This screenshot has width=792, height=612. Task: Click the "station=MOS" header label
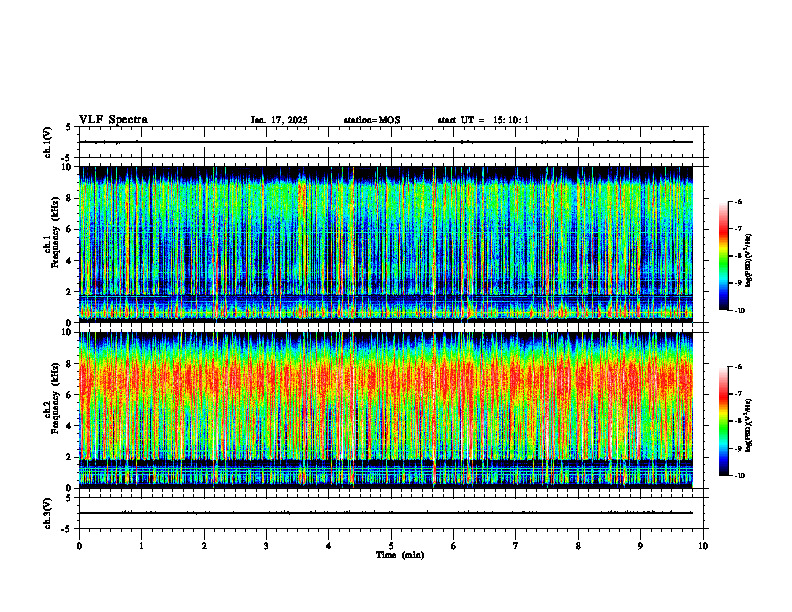(x=372, y=120)
